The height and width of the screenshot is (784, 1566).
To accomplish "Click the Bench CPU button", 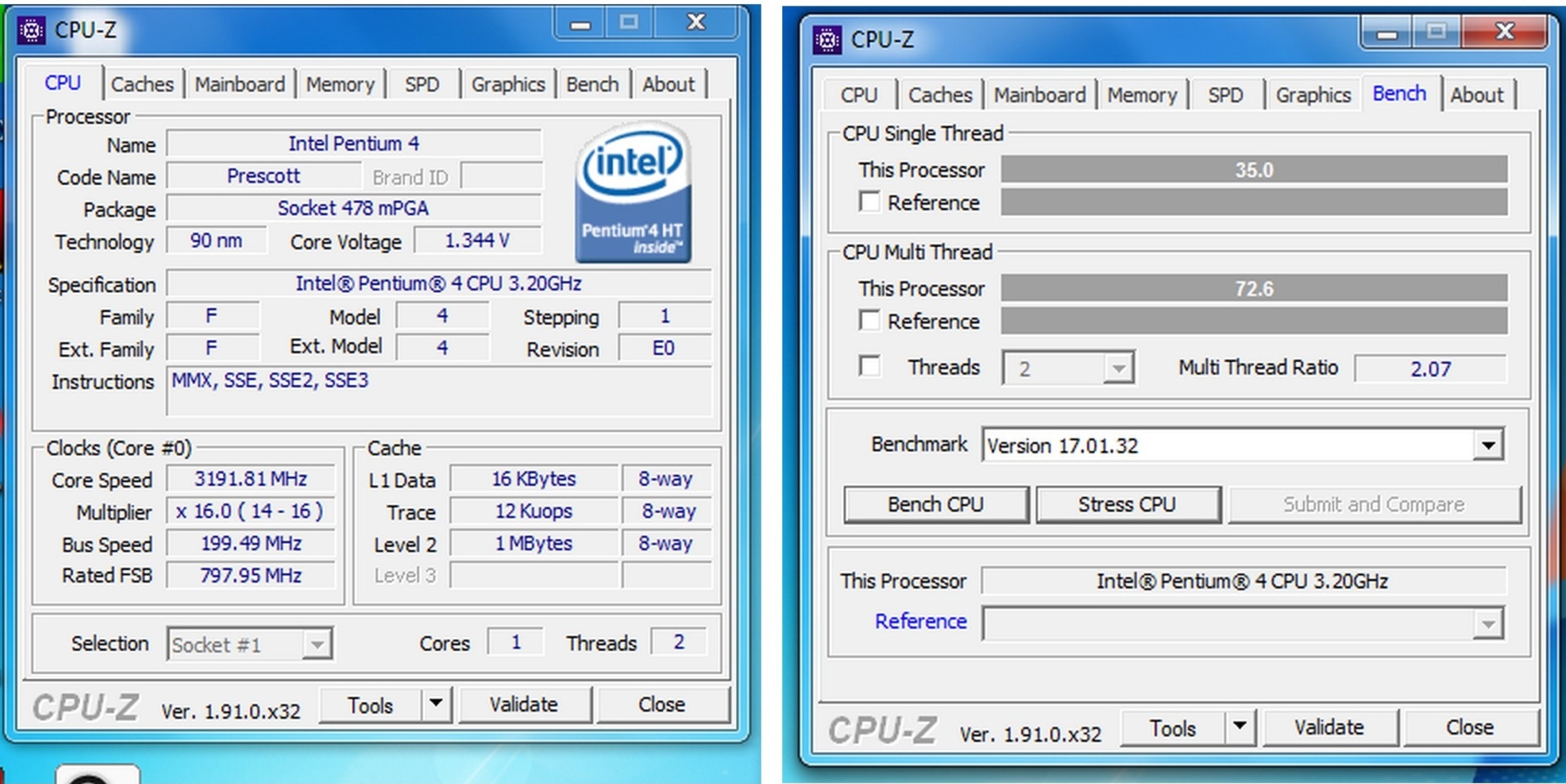I will (935, 505).
